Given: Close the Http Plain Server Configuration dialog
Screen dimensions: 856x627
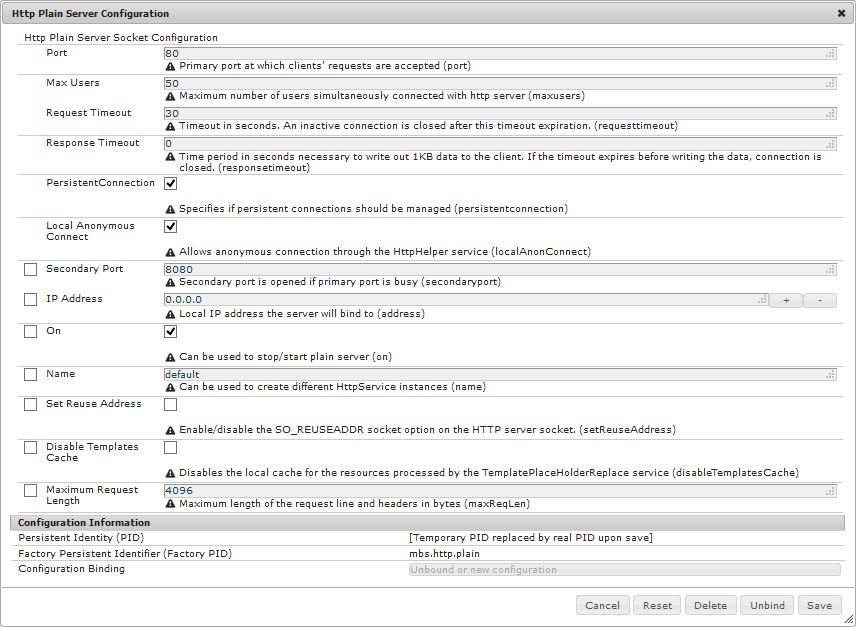Looking at the screenshot, I should 841,14.
